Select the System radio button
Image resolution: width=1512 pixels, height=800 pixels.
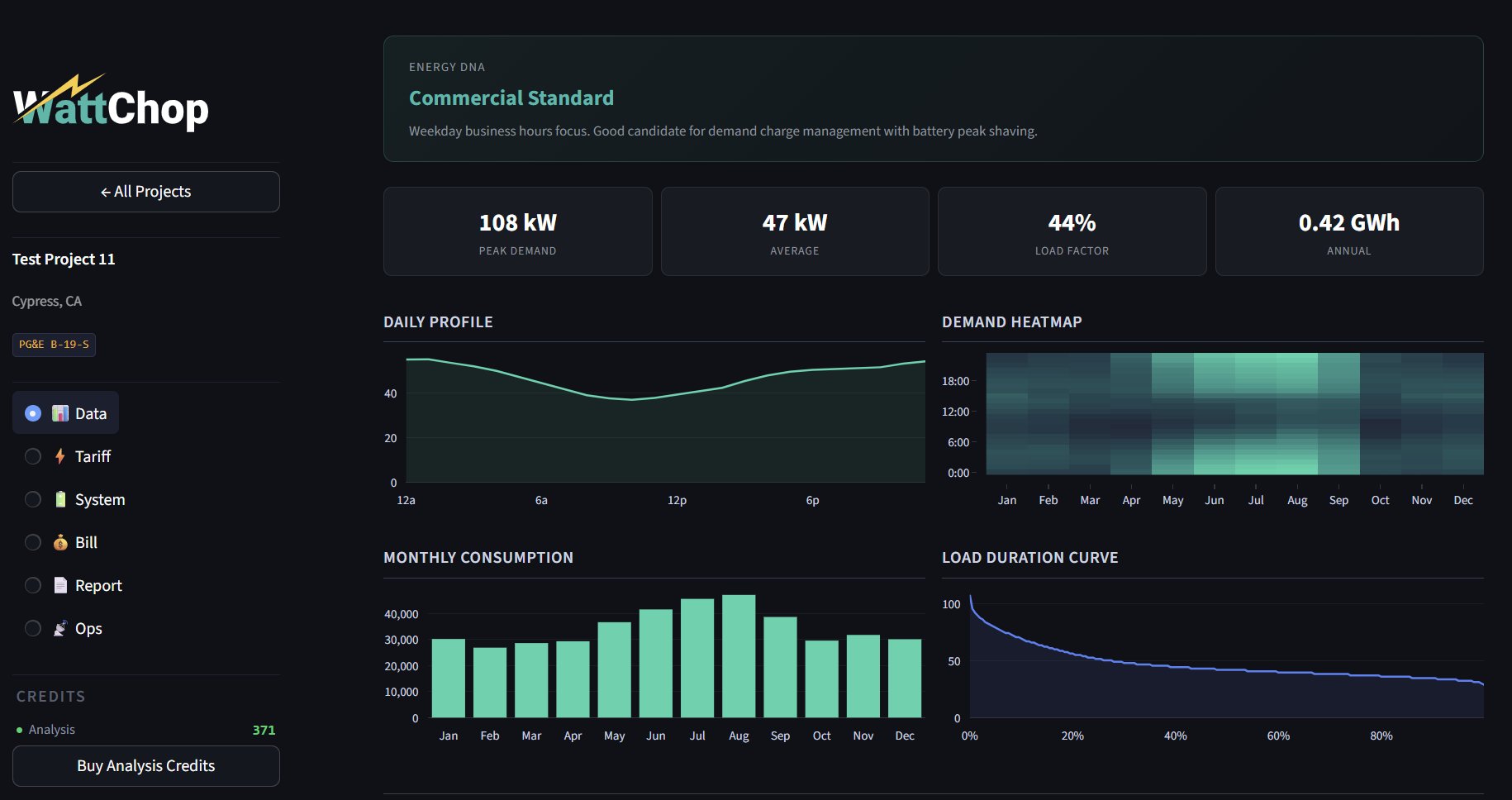click(x=33, y=499)
